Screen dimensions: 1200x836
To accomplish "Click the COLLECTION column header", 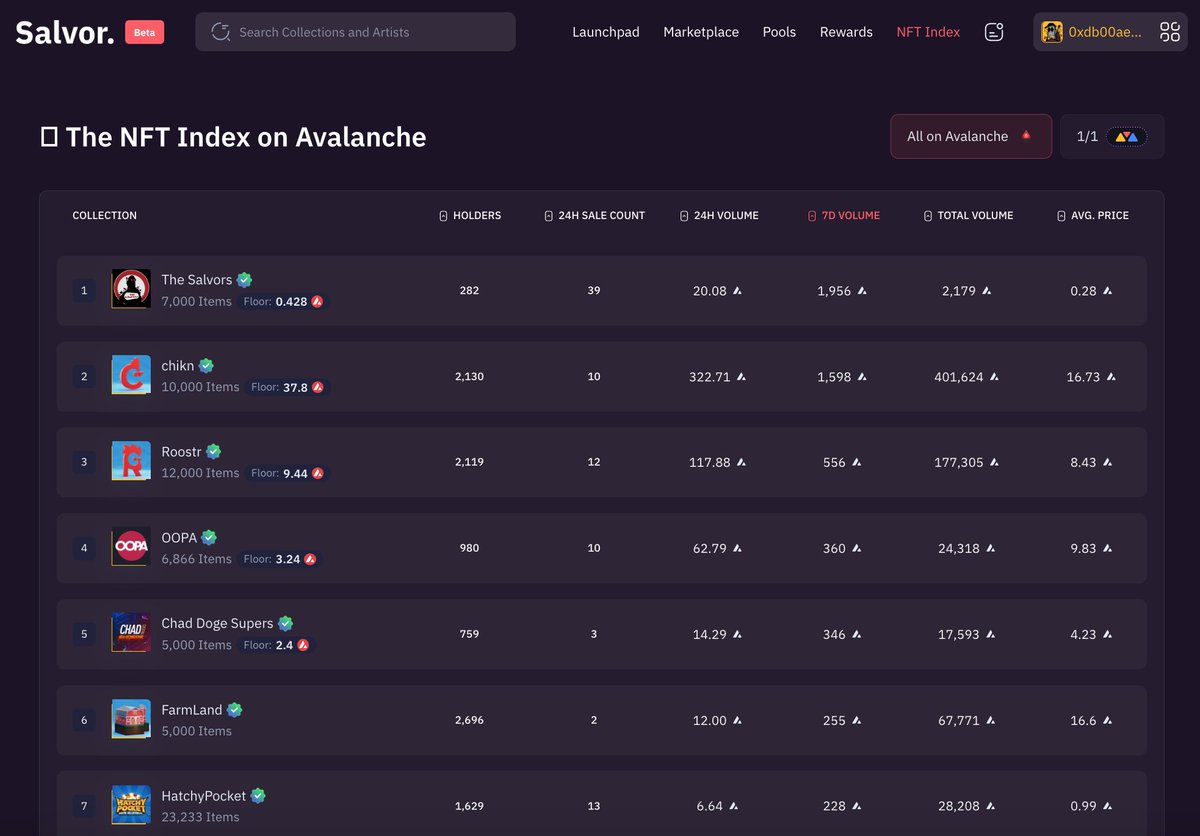I will coord(105,216).
